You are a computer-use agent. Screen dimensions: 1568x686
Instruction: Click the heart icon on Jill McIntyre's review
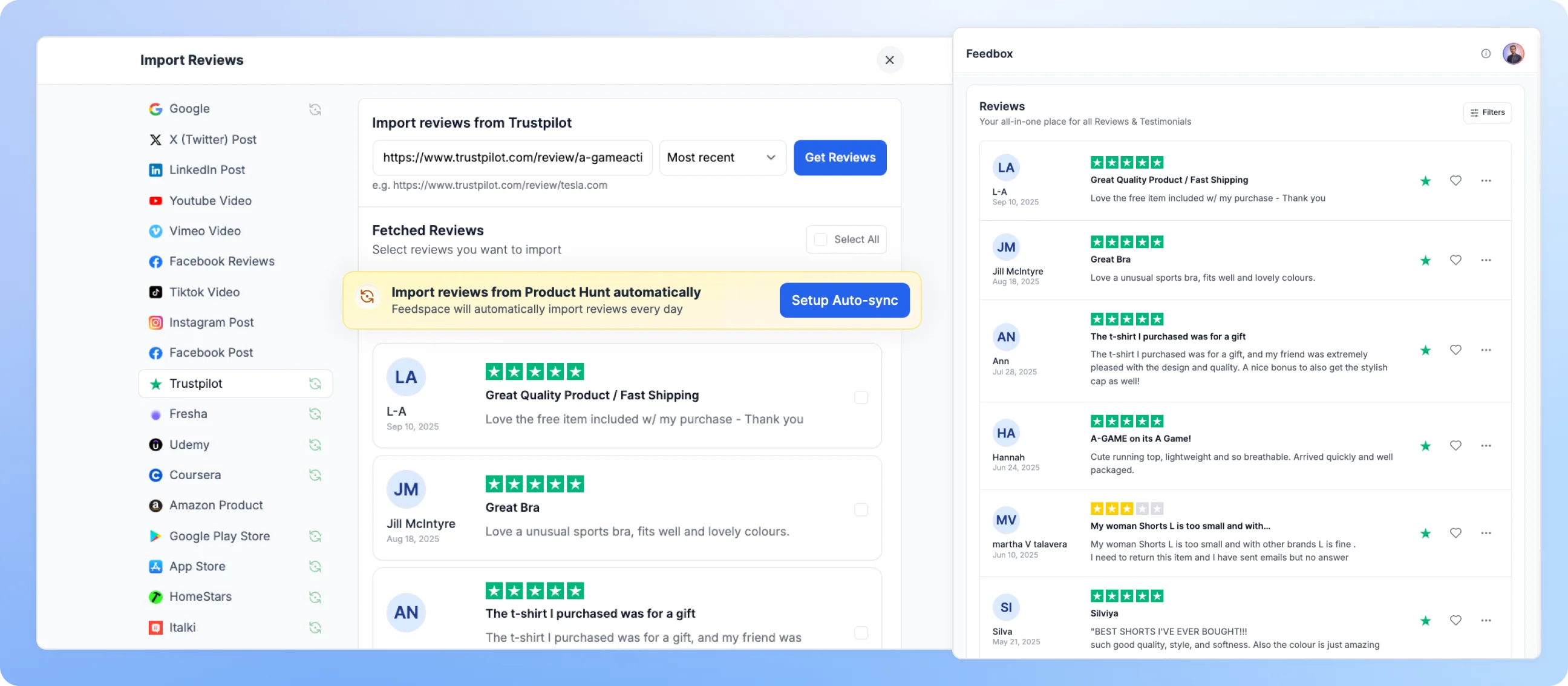click(1455, 260)
